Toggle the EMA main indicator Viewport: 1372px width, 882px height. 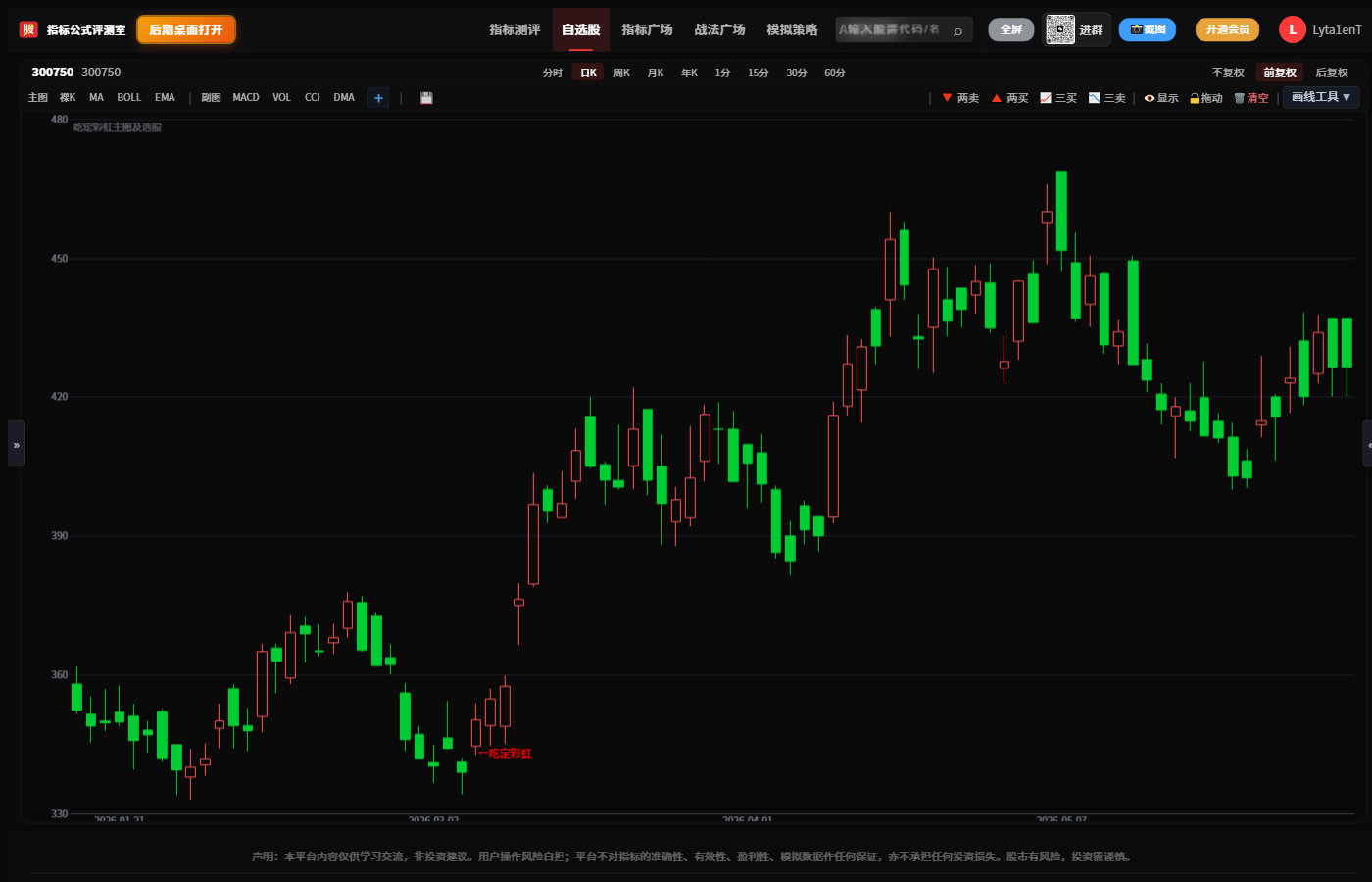point(165,98)
